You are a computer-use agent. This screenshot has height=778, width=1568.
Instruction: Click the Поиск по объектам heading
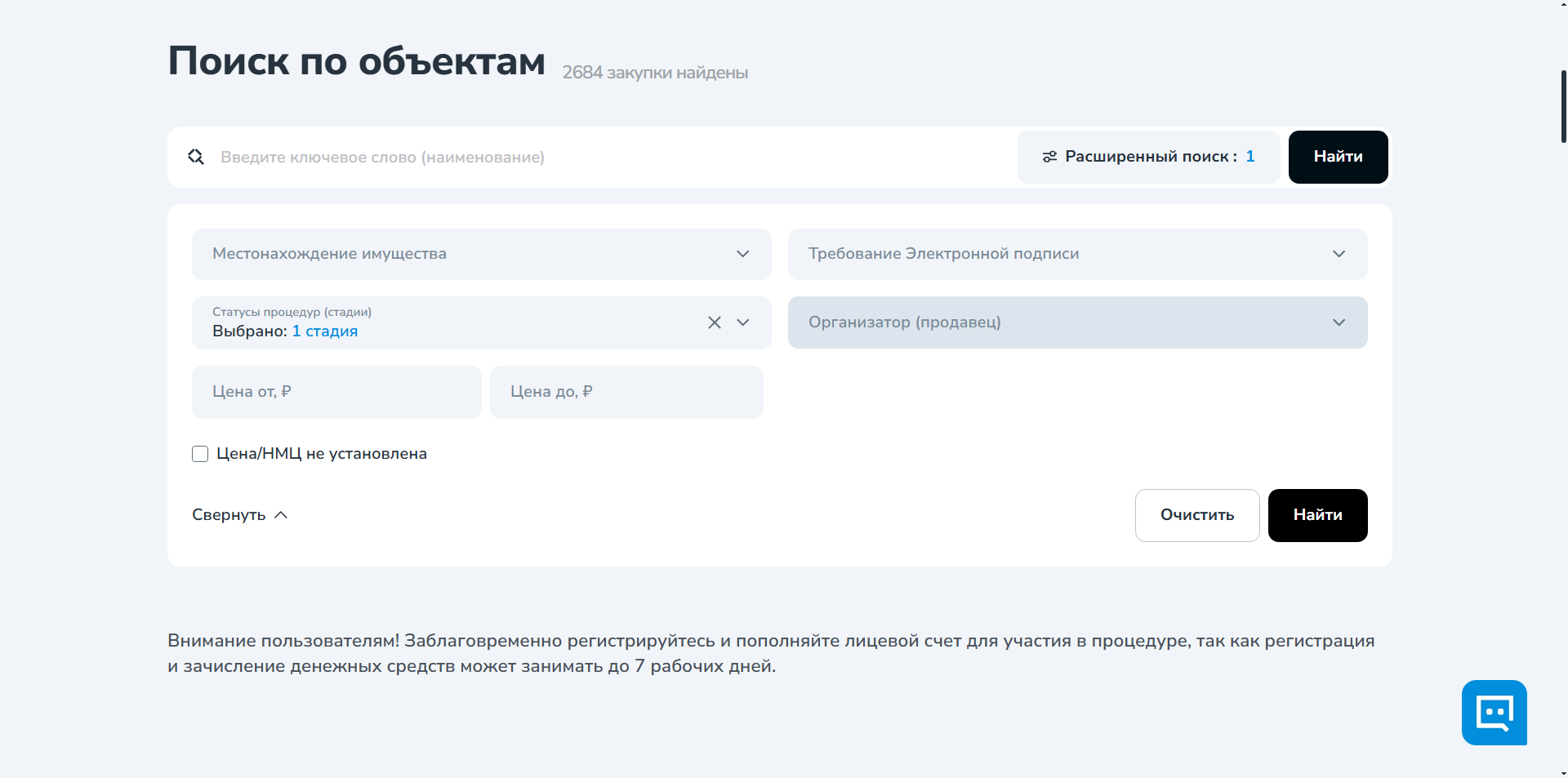click(x=356, y=62)
